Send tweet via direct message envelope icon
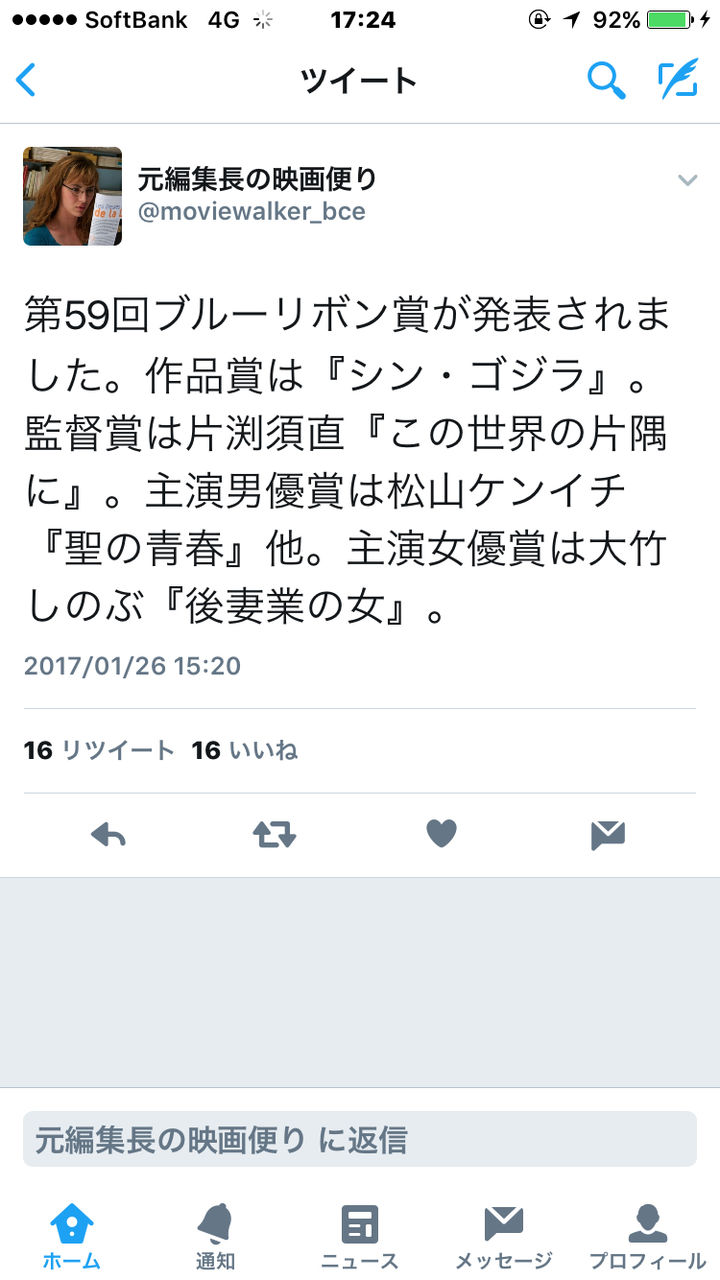The width and height of the screenshot is (720, 1280). pos(608,834)
